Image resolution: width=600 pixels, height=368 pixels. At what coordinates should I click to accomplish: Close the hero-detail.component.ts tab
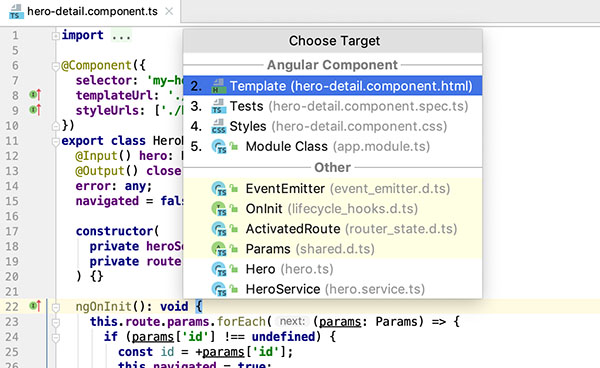tap(169, 11)
